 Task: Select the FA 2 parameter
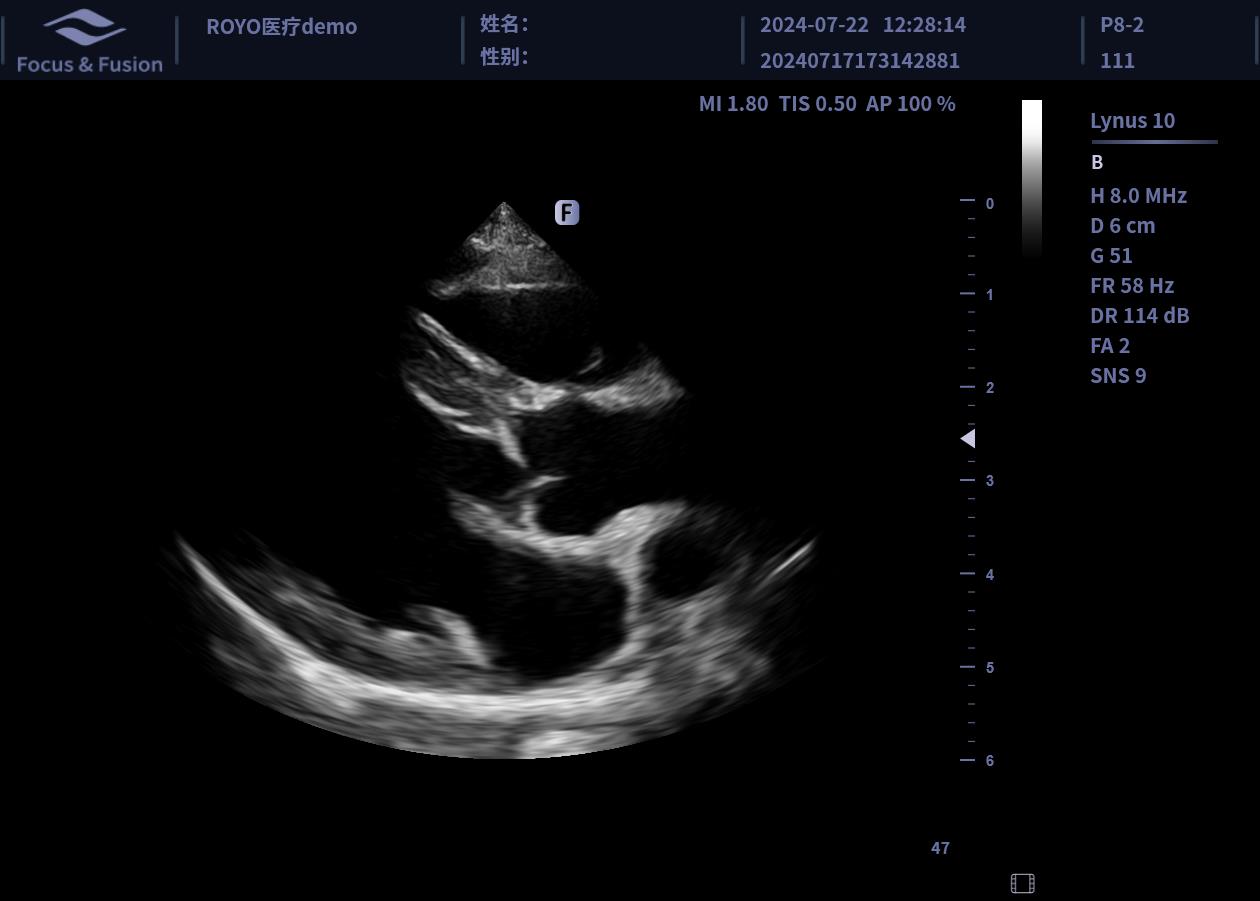[1109, 345]
